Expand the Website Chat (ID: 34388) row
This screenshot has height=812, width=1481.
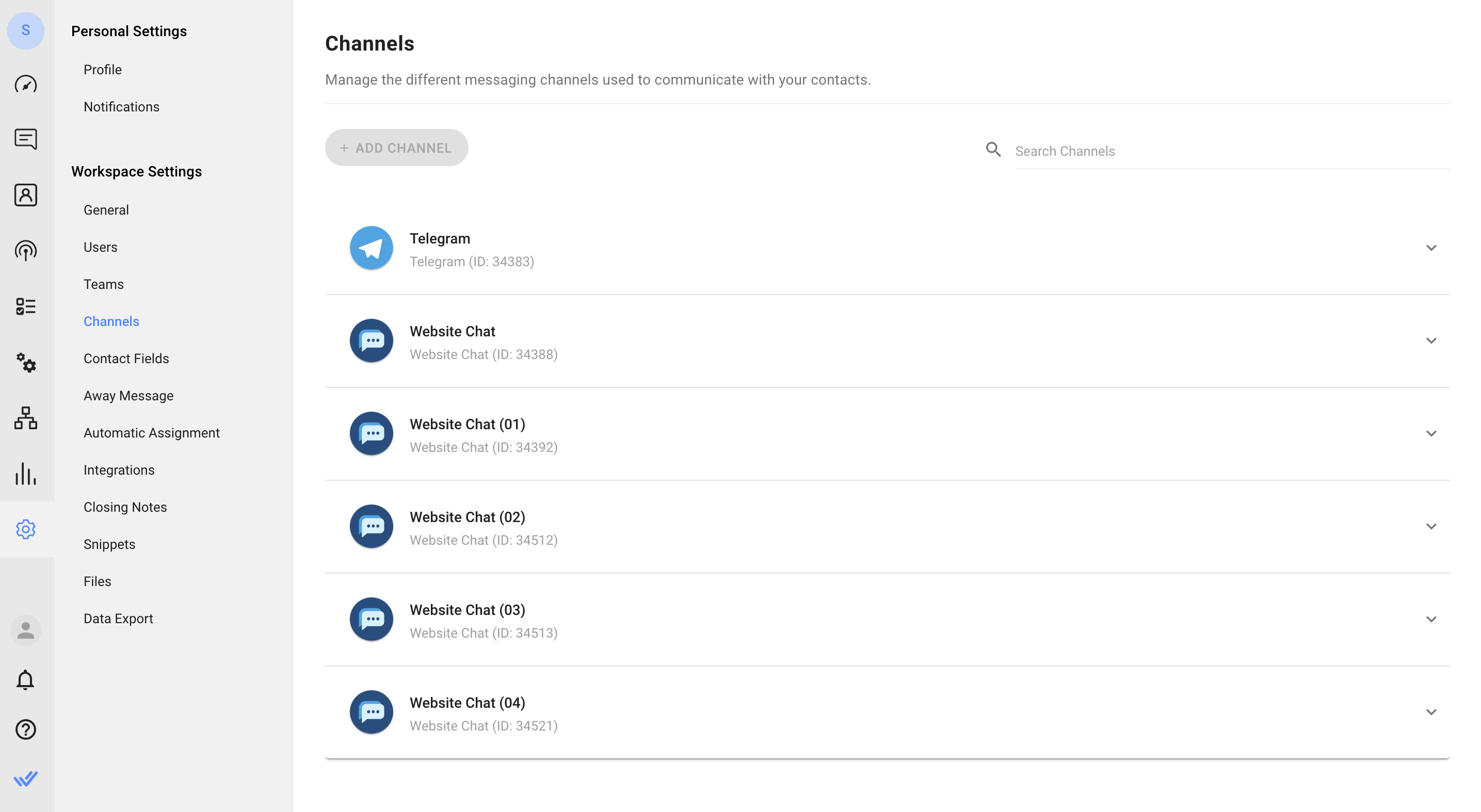click(1431, 341)
